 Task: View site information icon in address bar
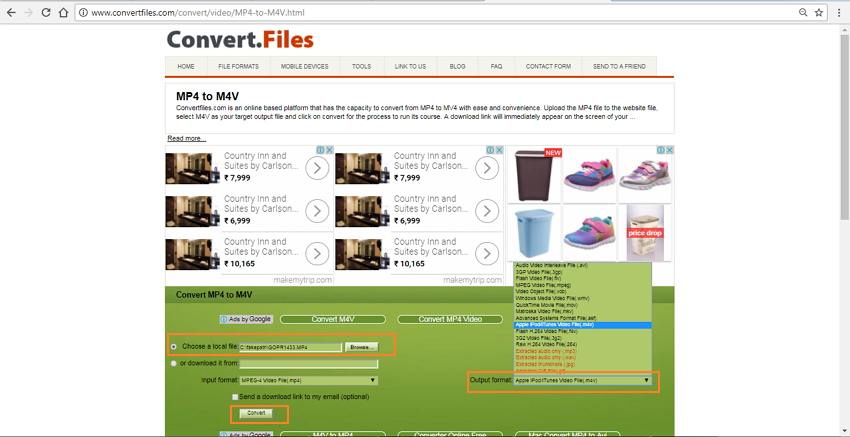coord(83,12)
